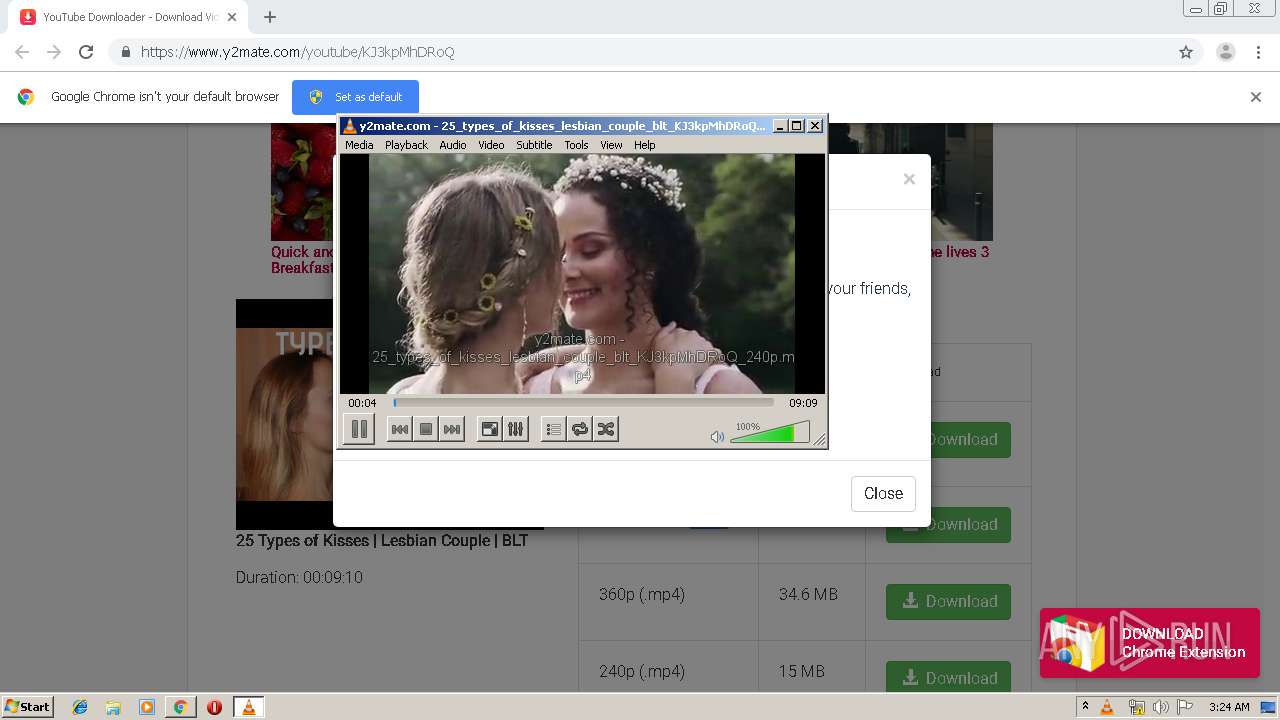Skip to previous media in VLC
Screen dimensions: 1280x720
pos(399,429)
